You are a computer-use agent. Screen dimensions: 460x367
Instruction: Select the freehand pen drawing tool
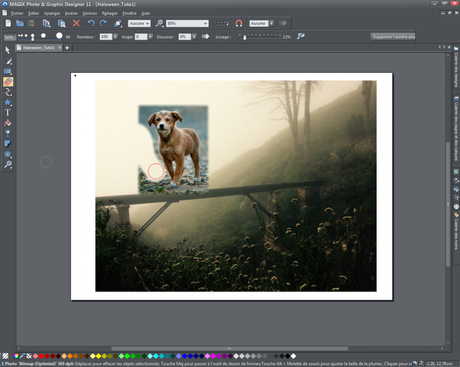(x=8, y=61)
